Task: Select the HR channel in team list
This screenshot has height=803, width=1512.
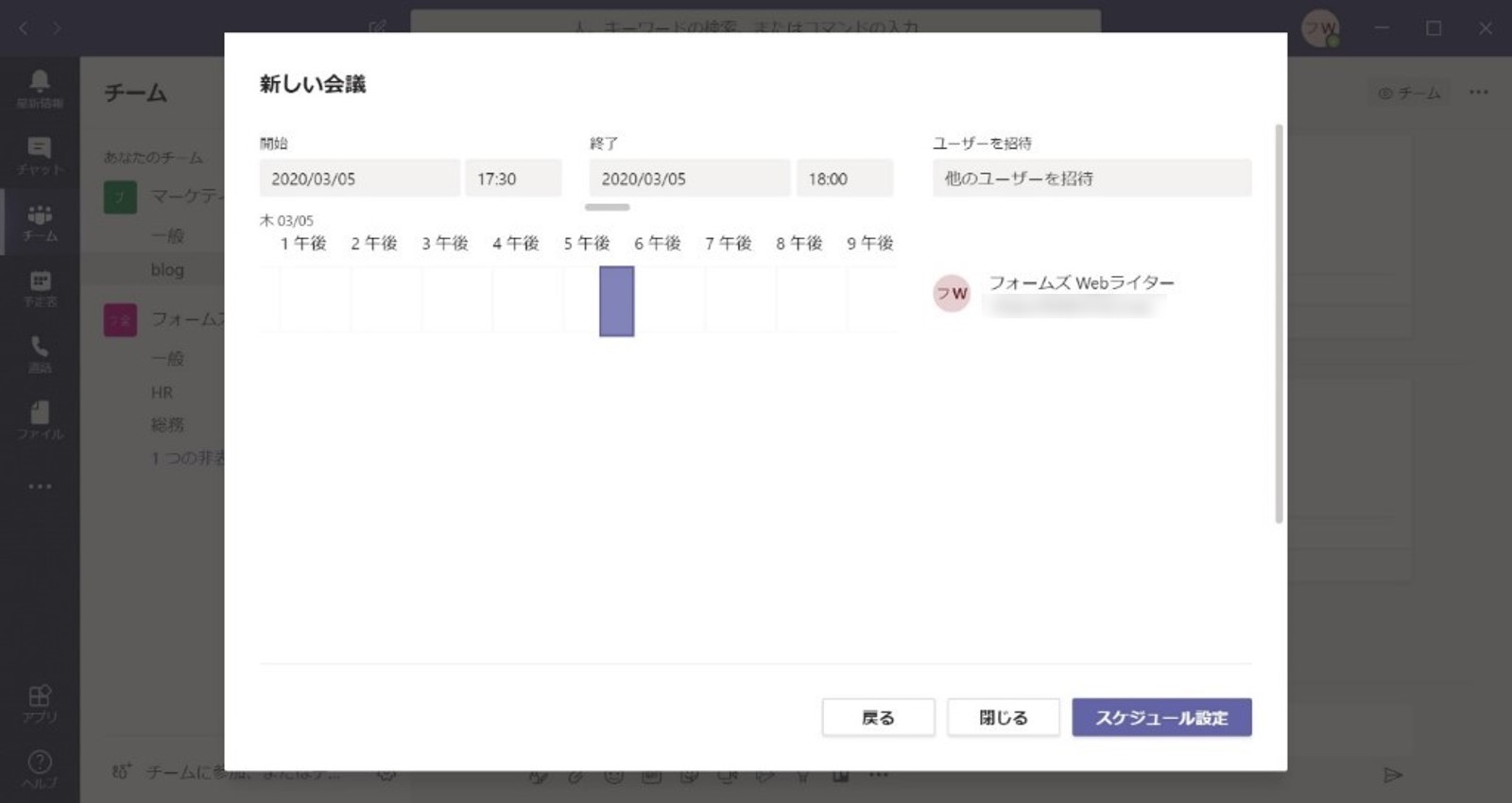Action: (162, 392)
